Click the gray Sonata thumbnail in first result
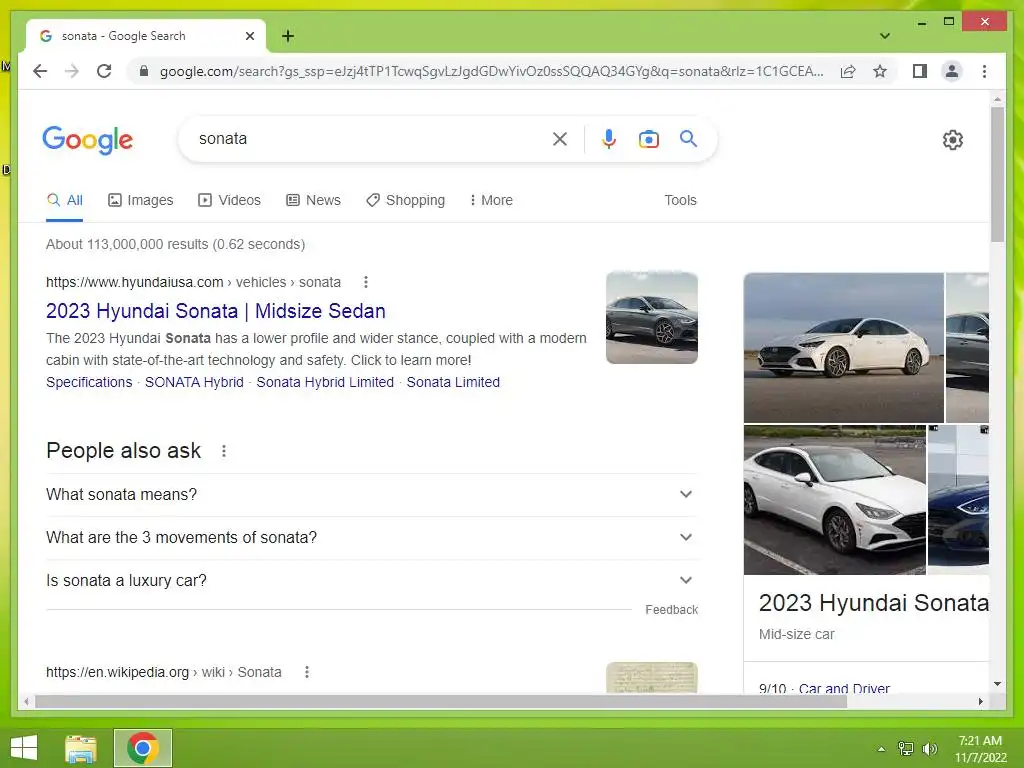Viewport: 1024px width, 768px height. point(652,318)
